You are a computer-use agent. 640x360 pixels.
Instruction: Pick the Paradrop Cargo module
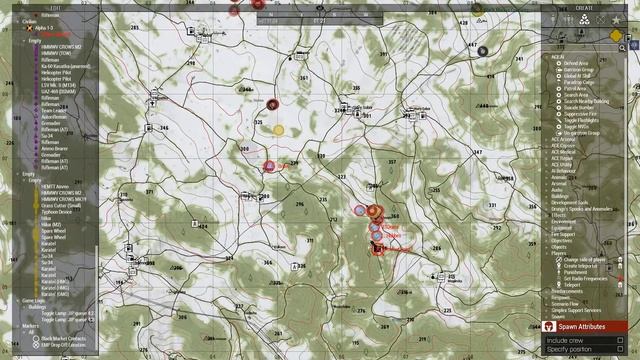point(578,82)
